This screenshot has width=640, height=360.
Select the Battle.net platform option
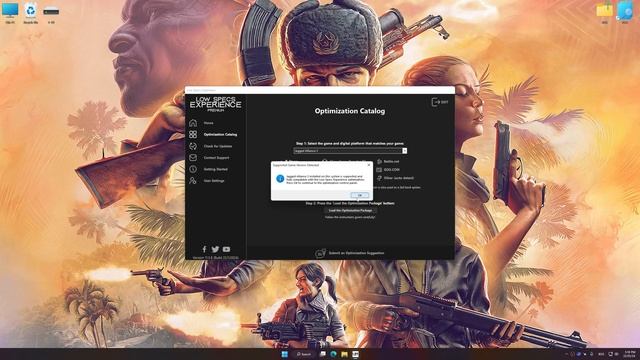388,162
